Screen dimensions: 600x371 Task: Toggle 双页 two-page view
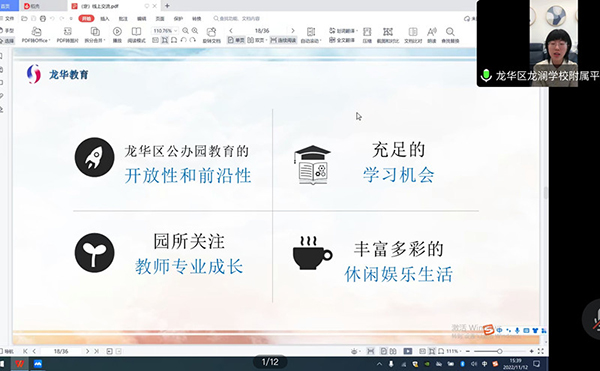[x=256, y=40]
